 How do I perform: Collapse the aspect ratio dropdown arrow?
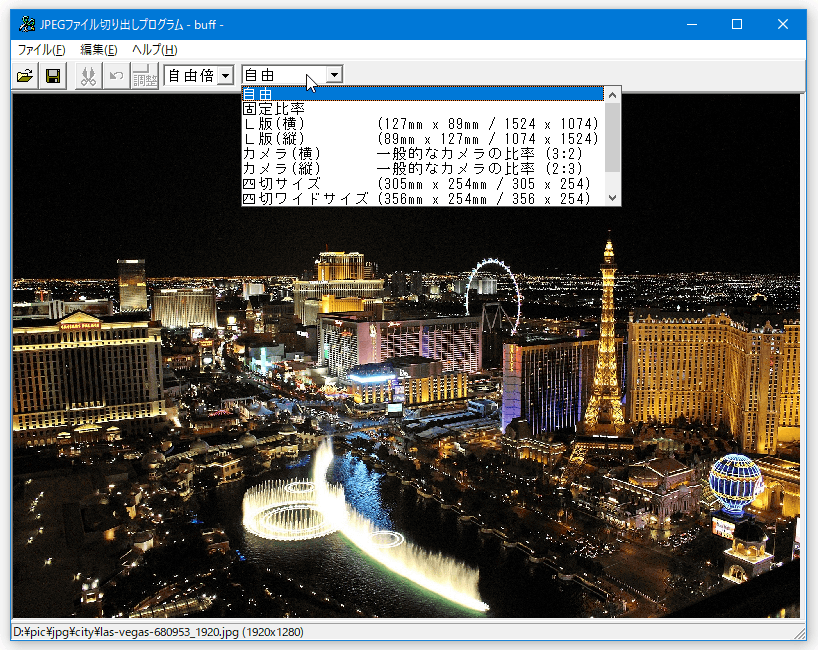[x=334, y=75]
